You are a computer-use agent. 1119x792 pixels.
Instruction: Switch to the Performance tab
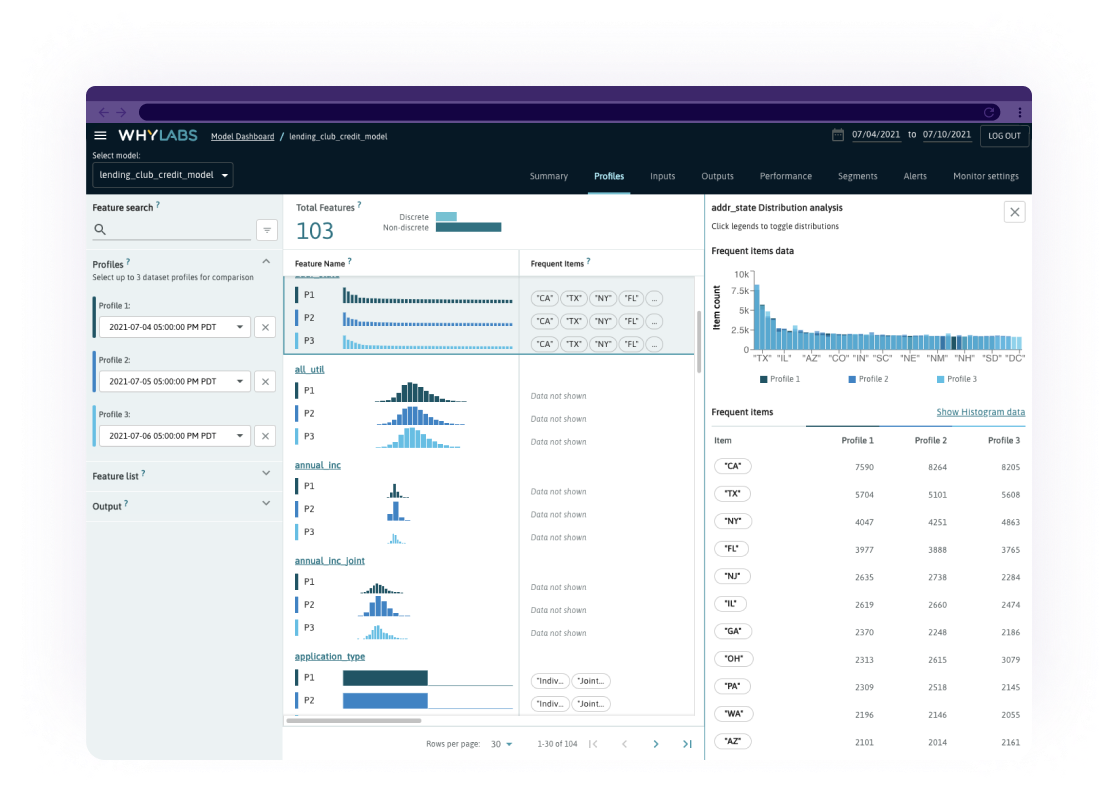(785, 176)
